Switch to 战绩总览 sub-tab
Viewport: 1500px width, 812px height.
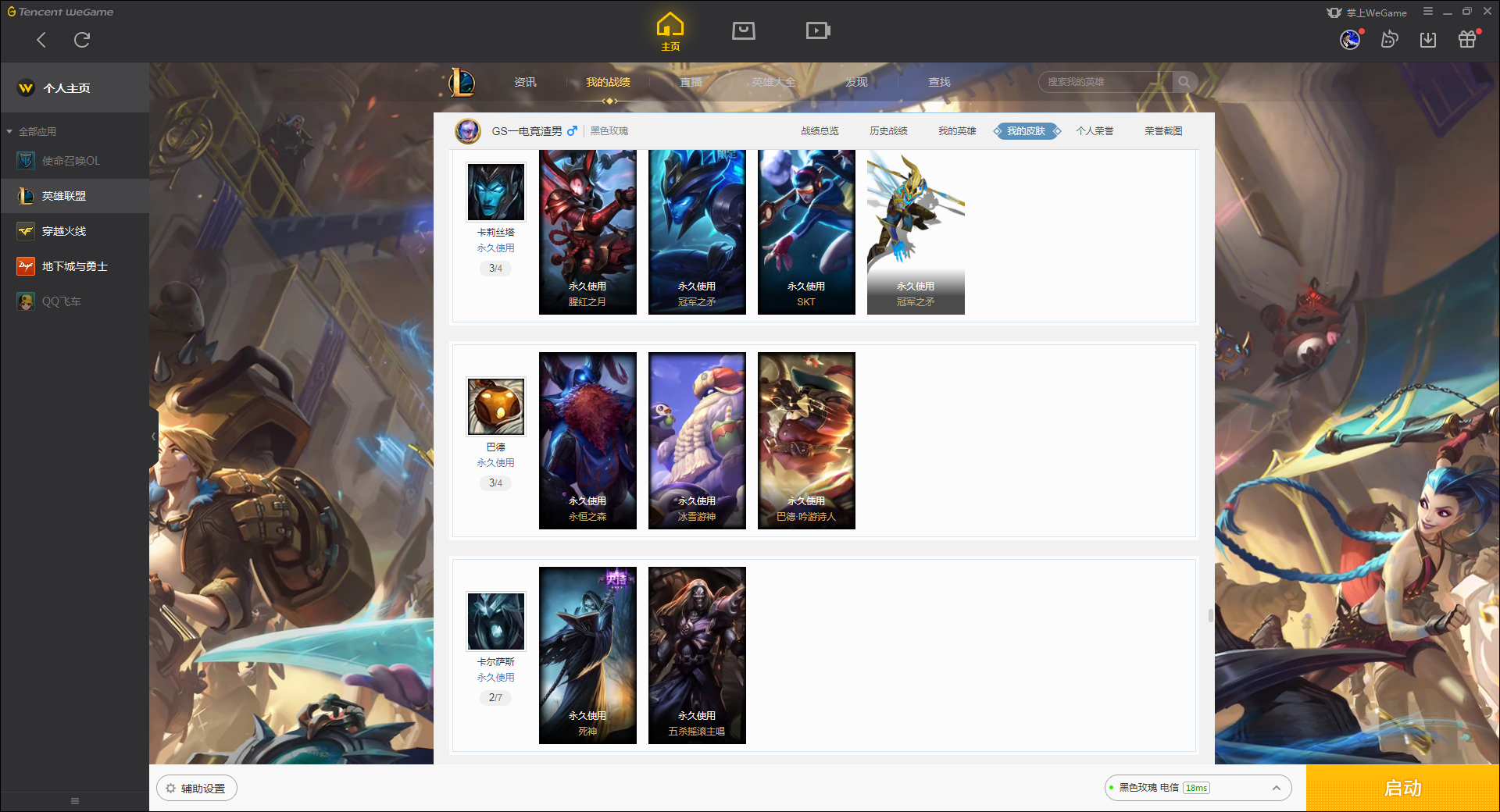tap(820, 131)
